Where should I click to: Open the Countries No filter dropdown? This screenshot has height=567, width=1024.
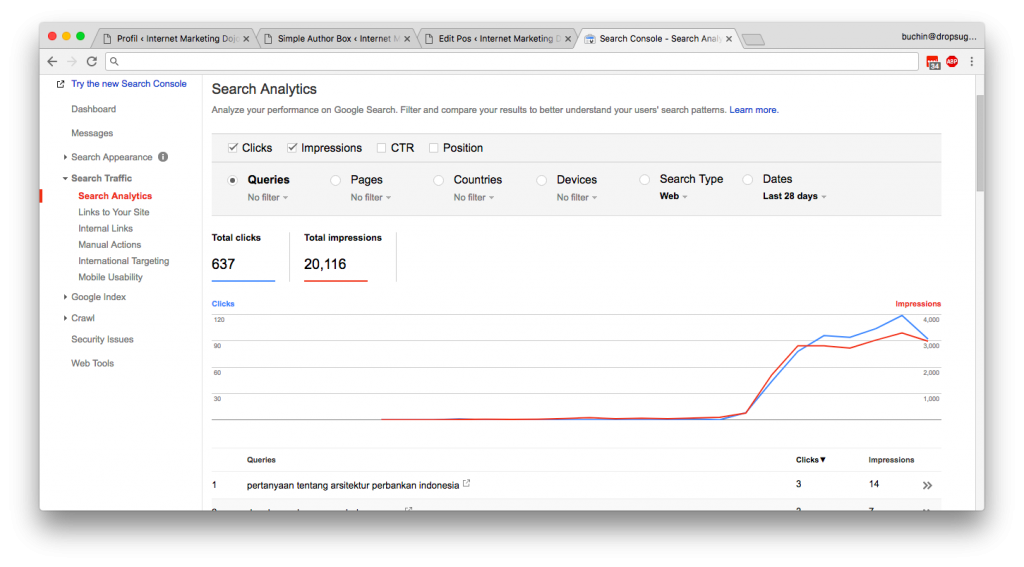click(x=474, y=197)
